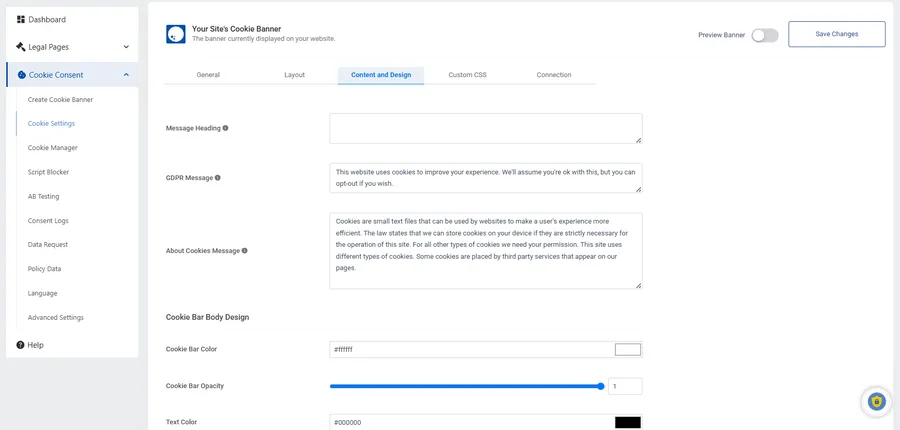The width and height of the screenshot is (900, 430).
Task: Click the Legal Pages gavel icon
Action: tap(21, 47)
